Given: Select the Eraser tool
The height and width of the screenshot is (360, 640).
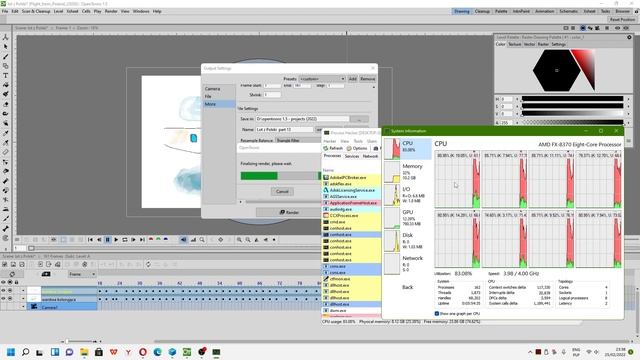Looking at the screenshot, I should (x=6, y=104).
